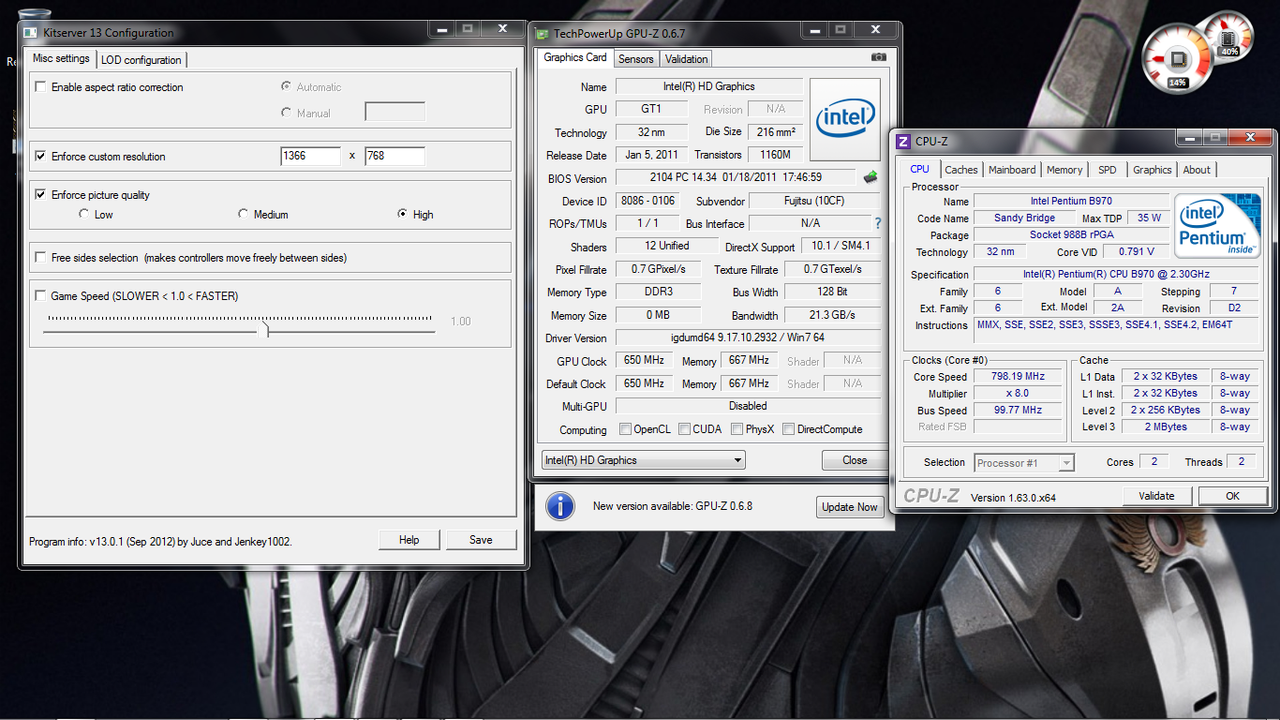Click the Bus Interface question mark in GPU-Z

(x=878, y=224)
